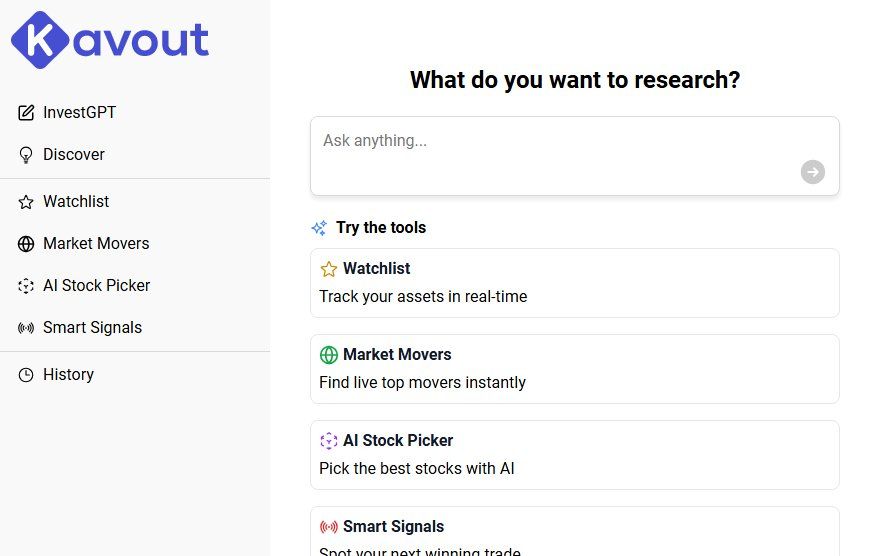Click the sidebar Smart Signals broadcast icon
Viewport: 880px width, 556px height.
pos(26,328)
